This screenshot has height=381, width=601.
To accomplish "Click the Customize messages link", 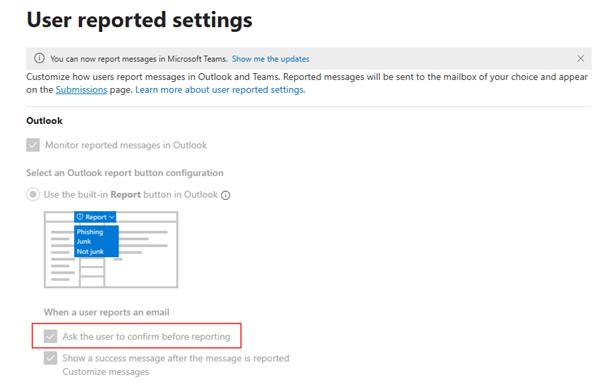I will (x=106, y=372).
